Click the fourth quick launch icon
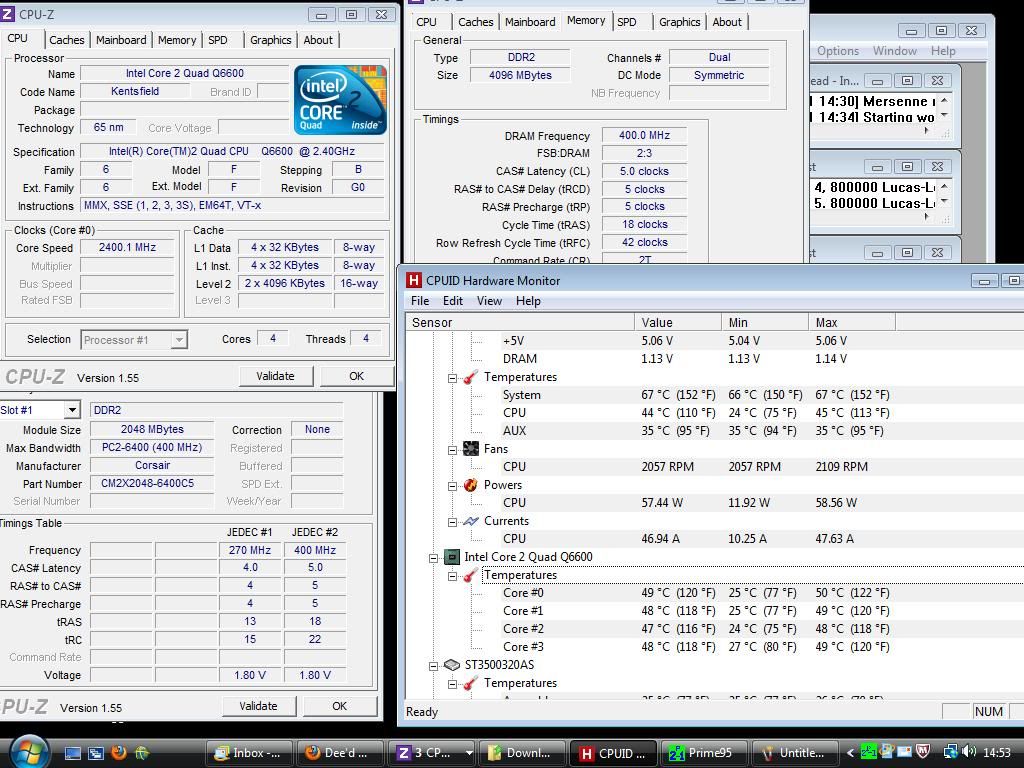Image resolution: width=1024 pixels, height=768 pixels. click(142, 753)
